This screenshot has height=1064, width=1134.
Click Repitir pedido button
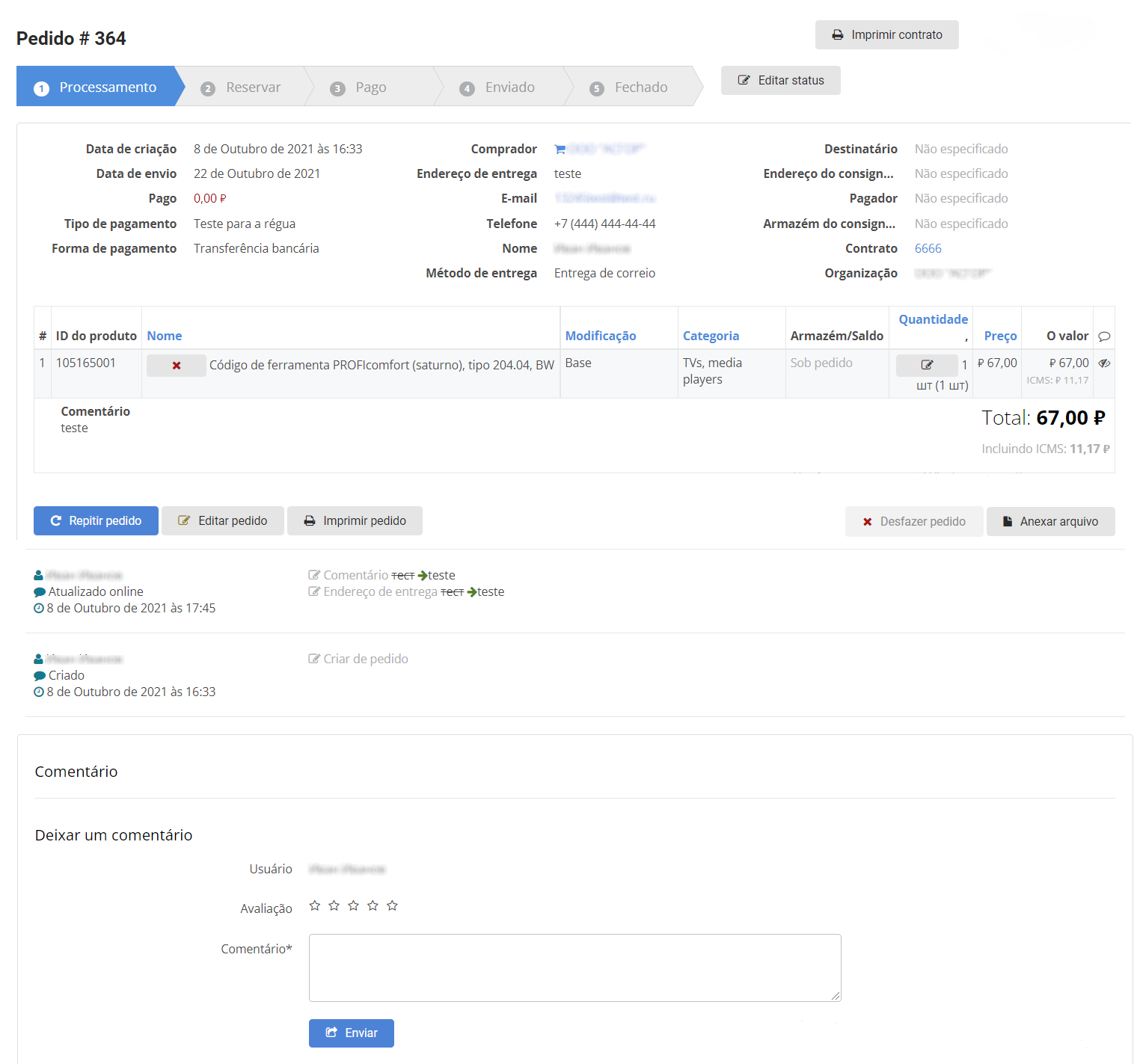pyautogui.click(x=96, y=521)
